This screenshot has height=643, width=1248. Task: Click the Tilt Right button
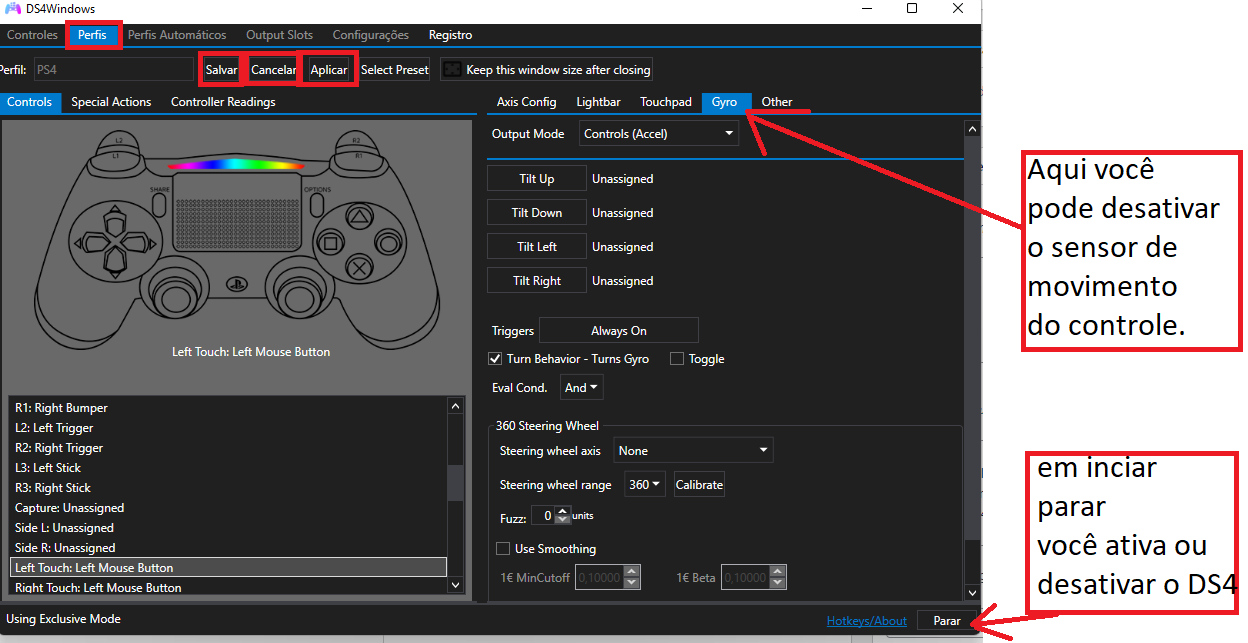coord(537,281)
